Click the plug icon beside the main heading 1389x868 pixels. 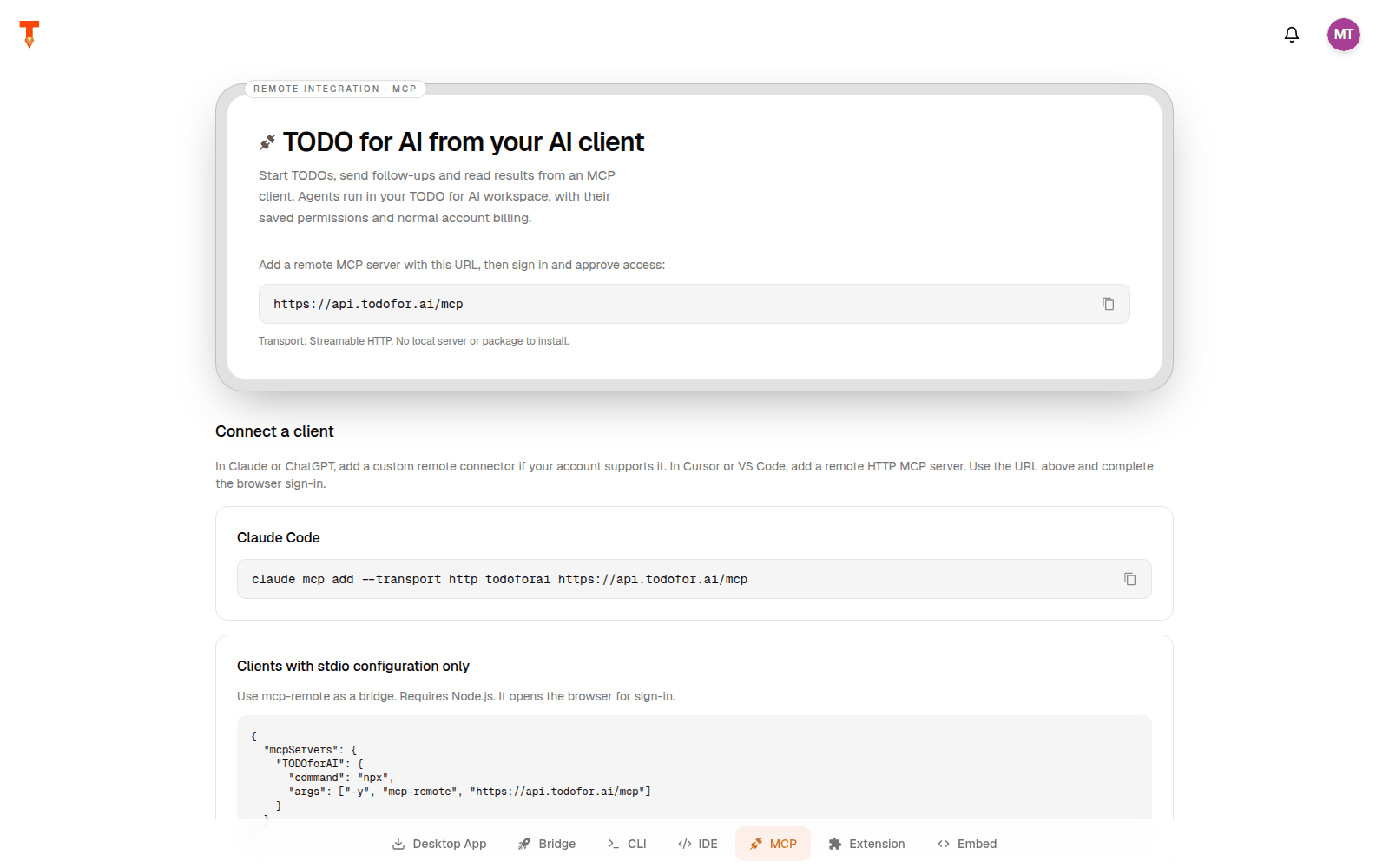click(267, 142)
